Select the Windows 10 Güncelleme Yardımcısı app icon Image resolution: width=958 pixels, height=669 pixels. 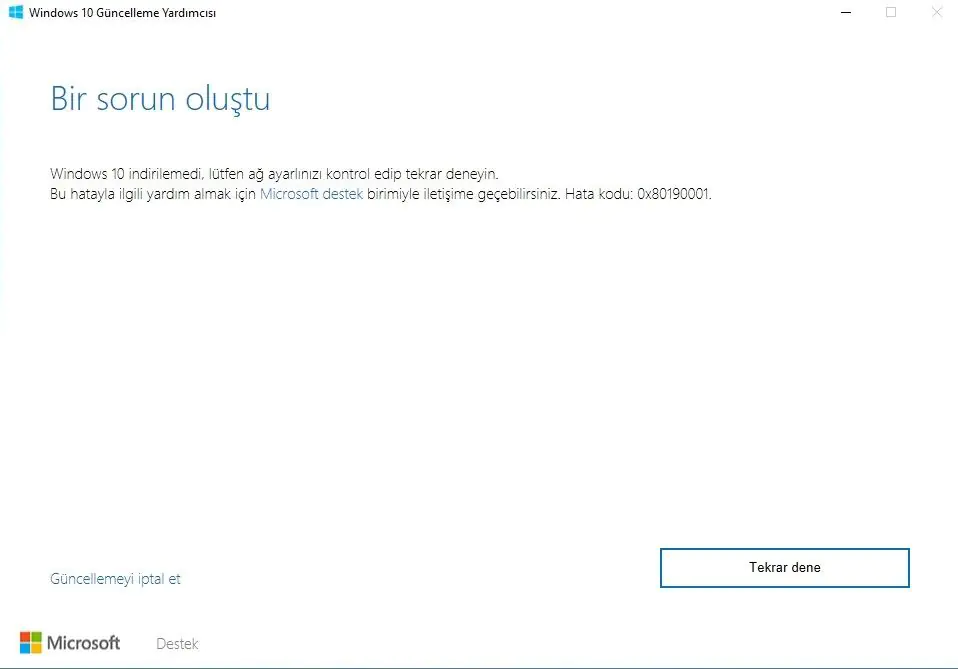pos(16,13)
